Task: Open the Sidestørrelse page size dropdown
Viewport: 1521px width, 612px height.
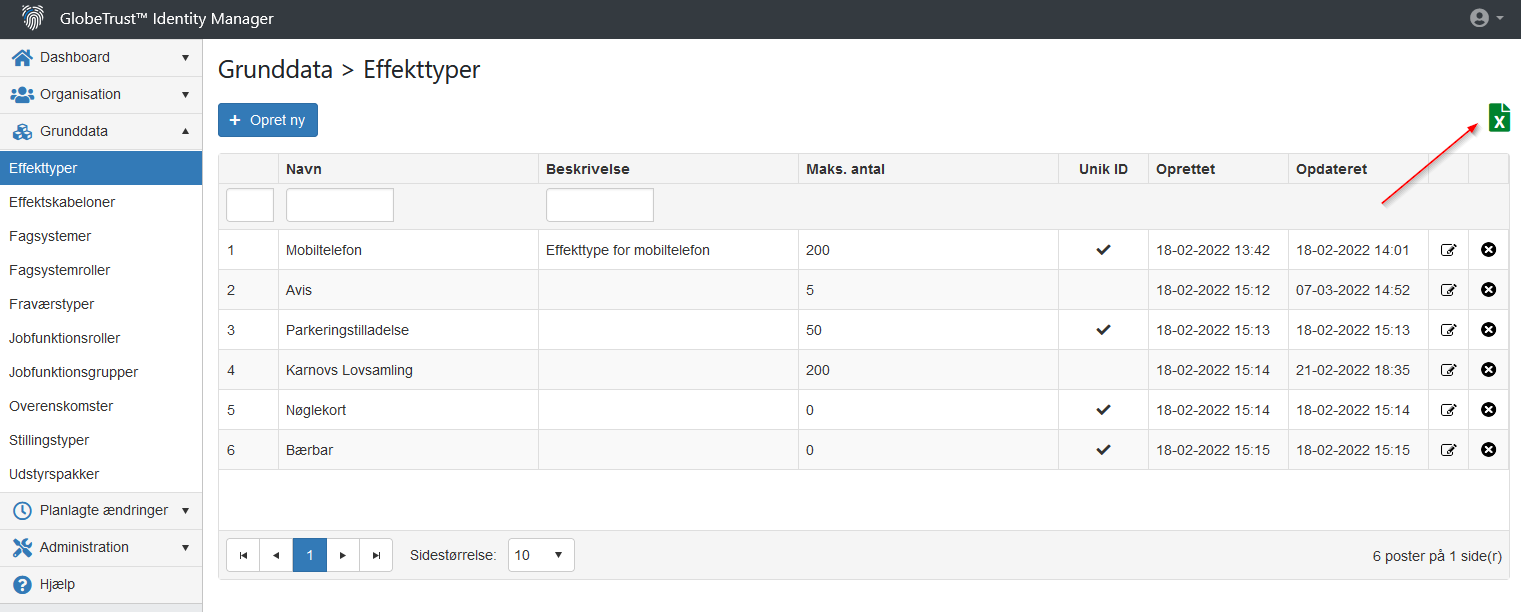Action: pos(541,555)
